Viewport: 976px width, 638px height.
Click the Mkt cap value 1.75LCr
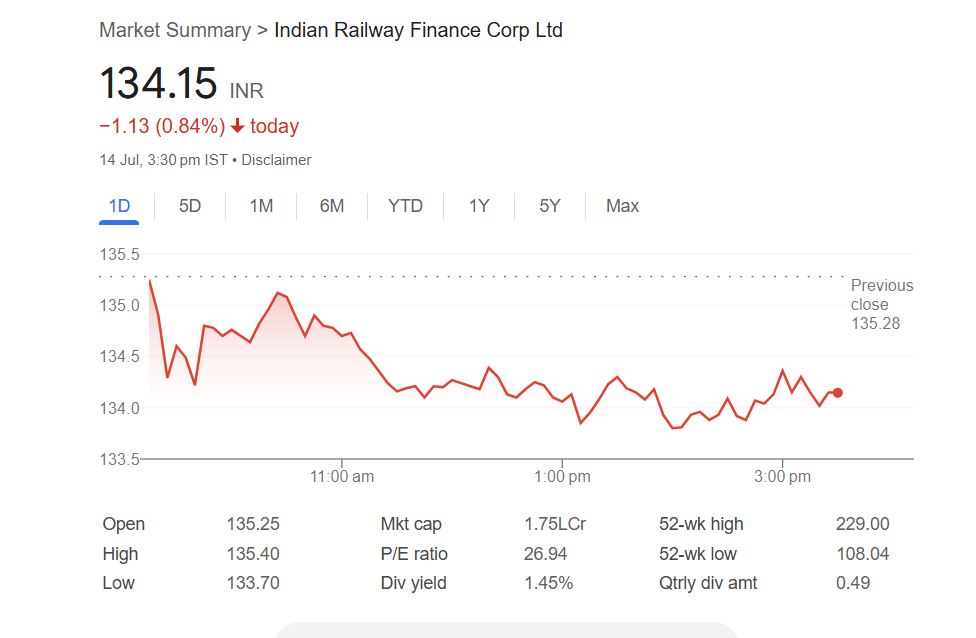click(x=553, y=524)
